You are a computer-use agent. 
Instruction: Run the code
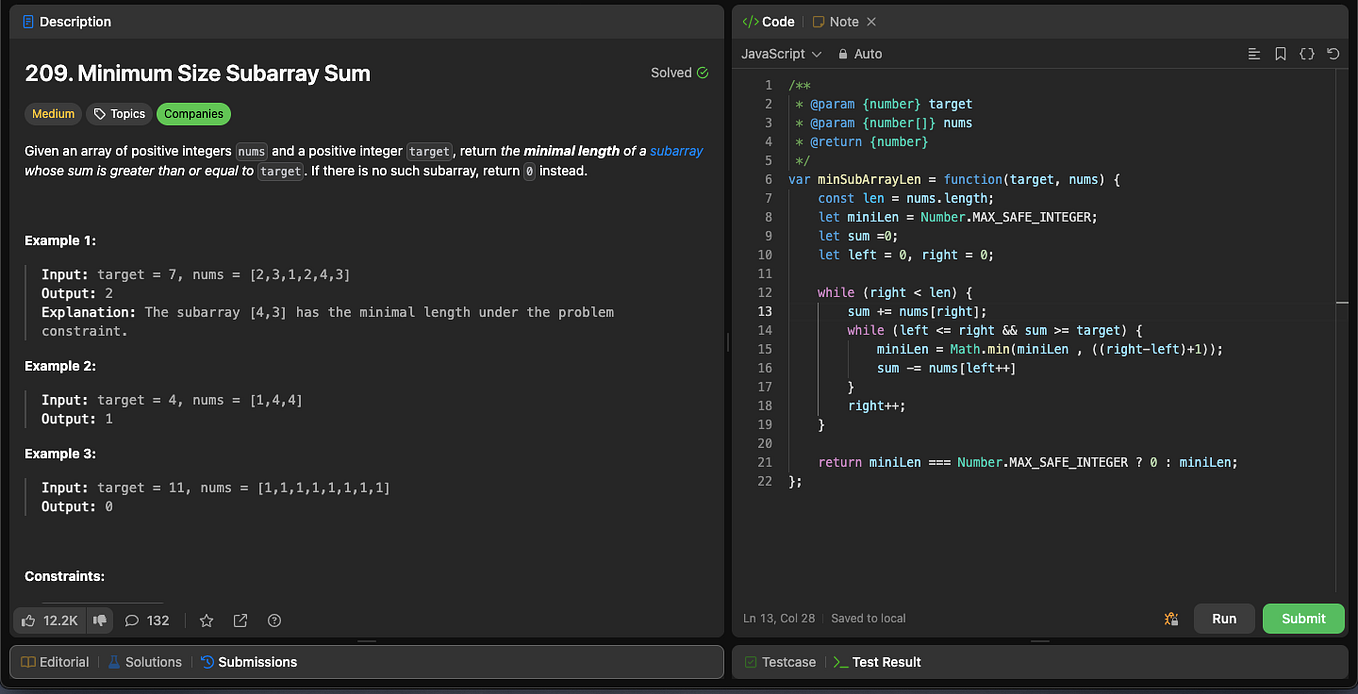1224,618
